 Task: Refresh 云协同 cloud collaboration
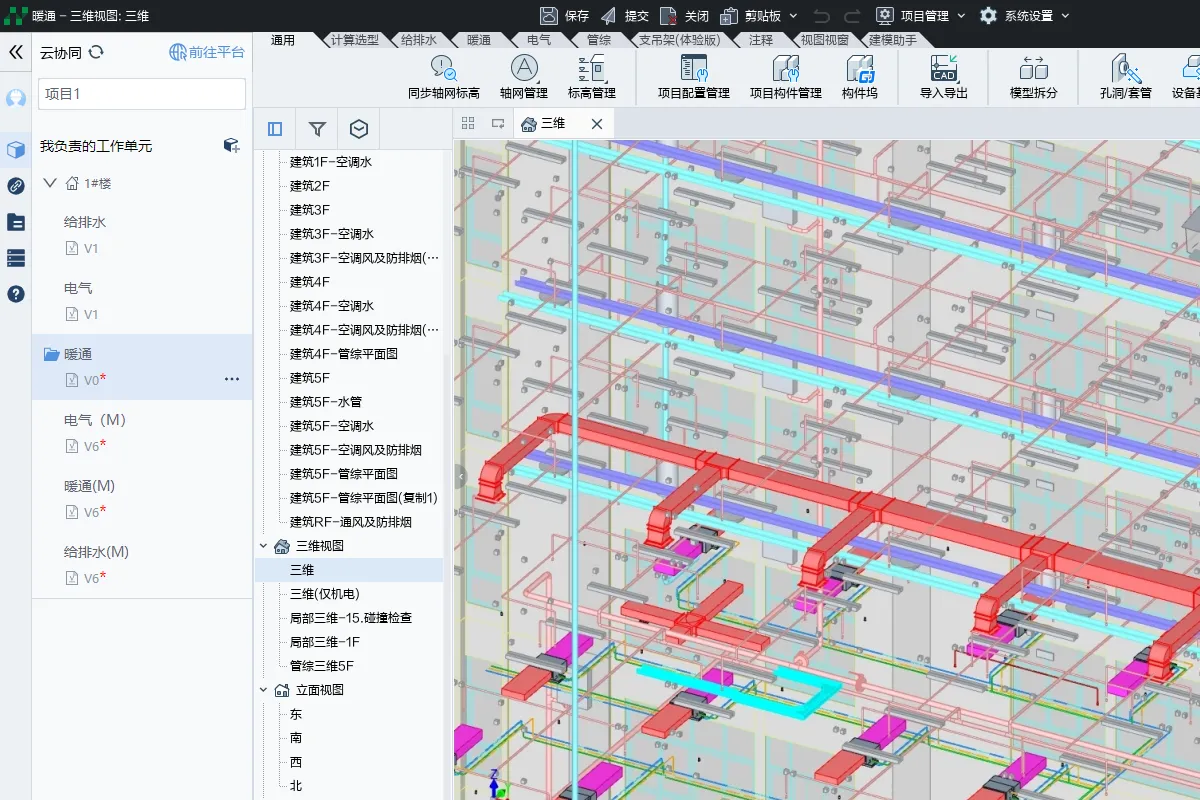pos(96,52)
